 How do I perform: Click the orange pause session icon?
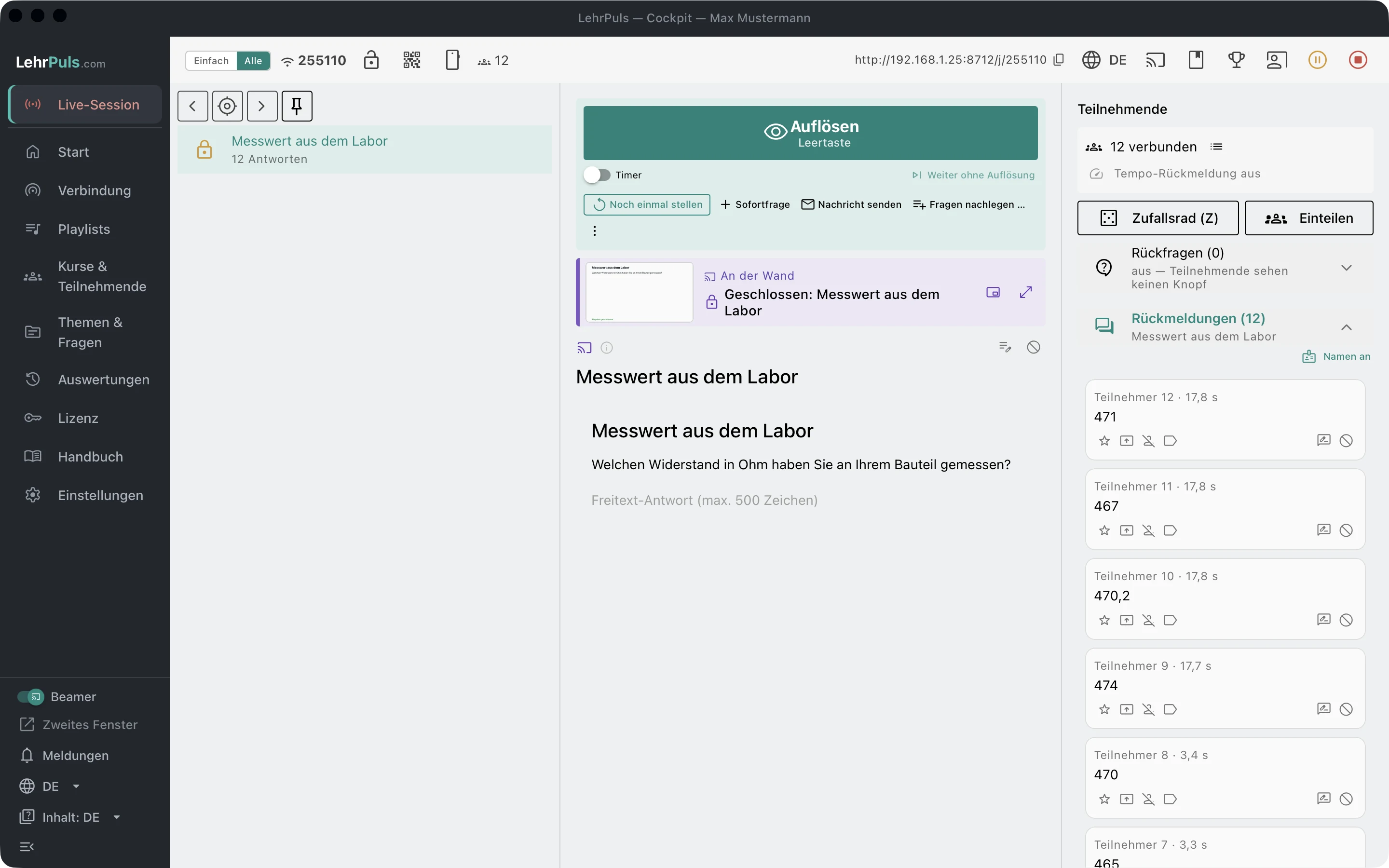coord(1317,60)
